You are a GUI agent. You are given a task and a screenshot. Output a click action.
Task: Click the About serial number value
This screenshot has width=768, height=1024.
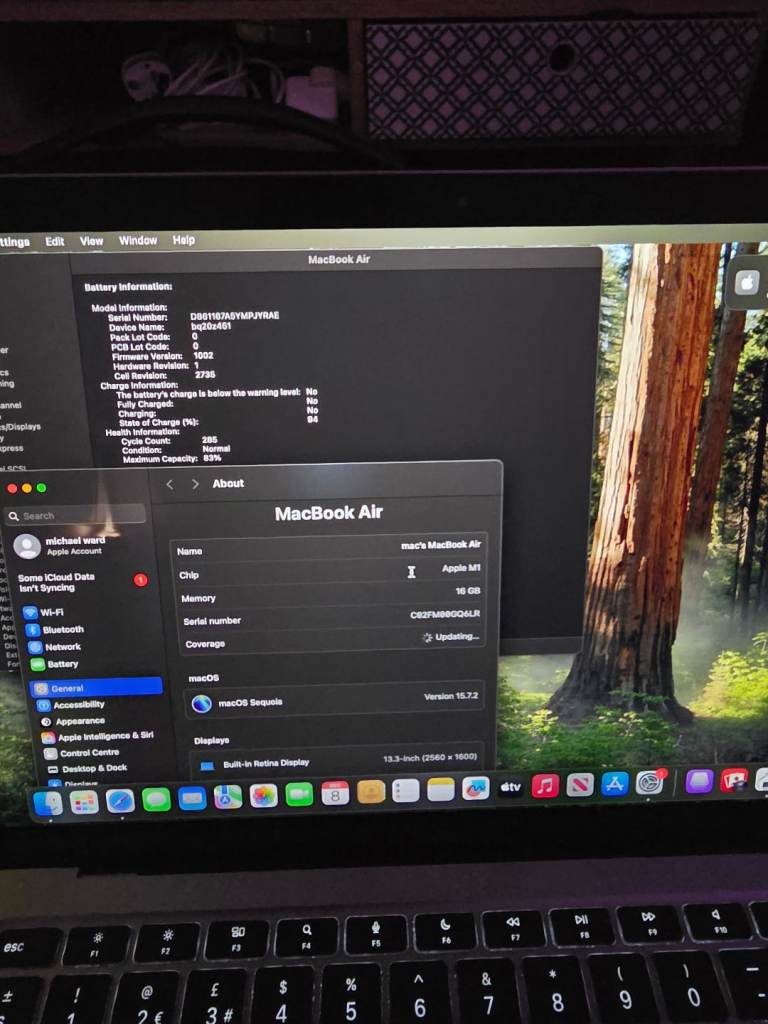coord(445,615)
